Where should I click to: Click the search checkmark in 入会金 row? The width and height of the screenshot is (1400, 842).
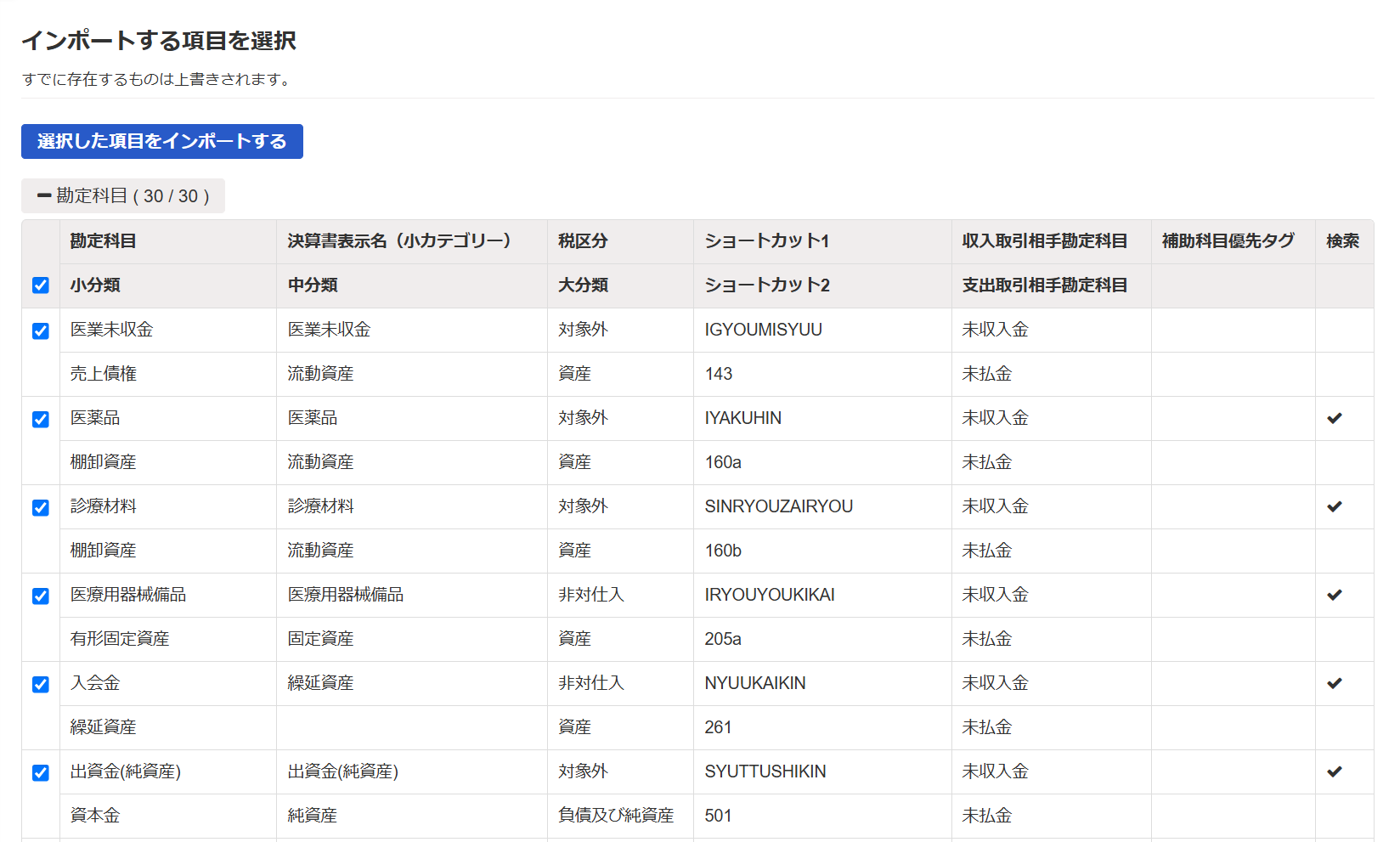click(x=1335, y=683)
